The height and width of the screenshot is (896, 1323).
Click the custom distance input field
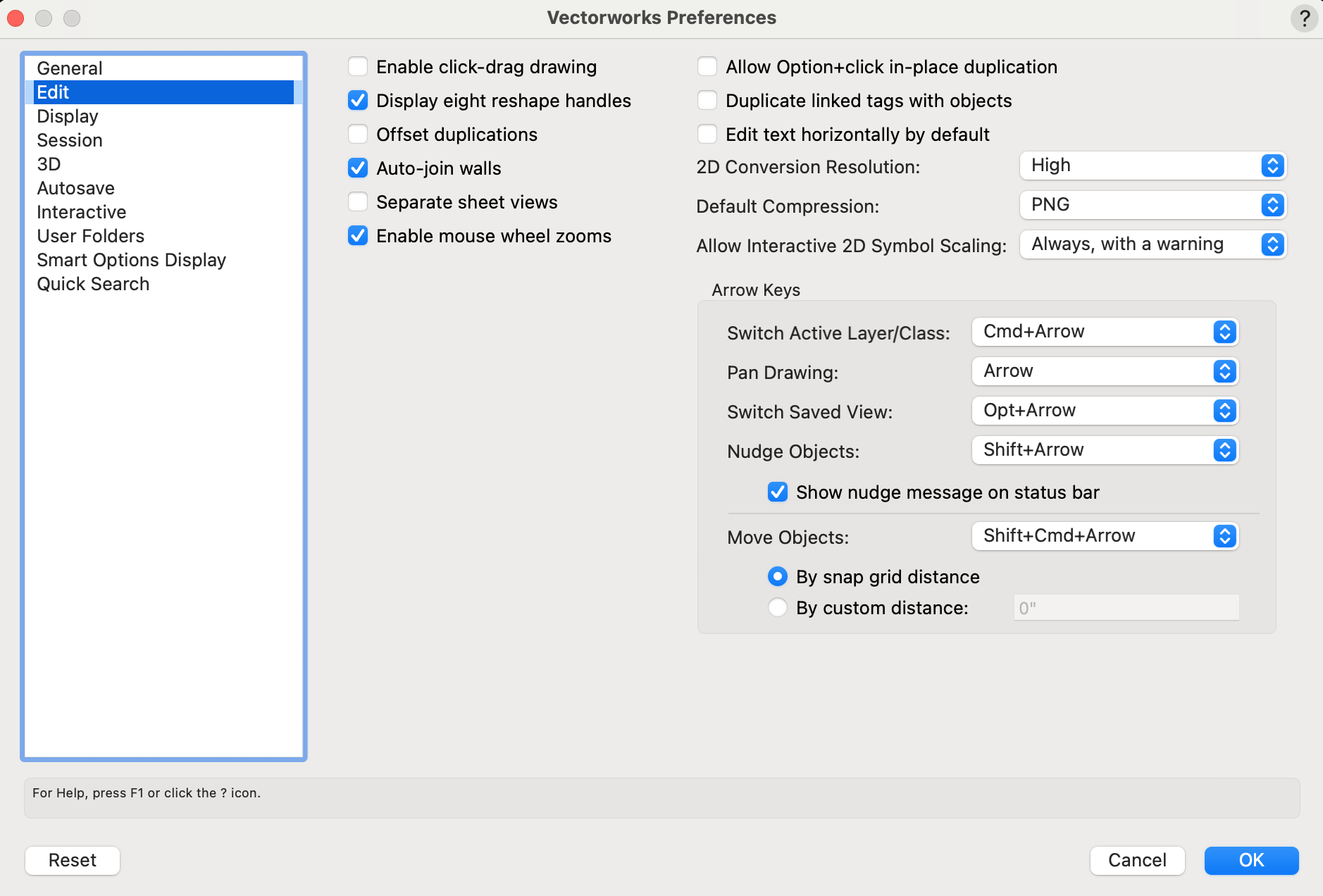pyautogui.click(x=1125, y=606)
